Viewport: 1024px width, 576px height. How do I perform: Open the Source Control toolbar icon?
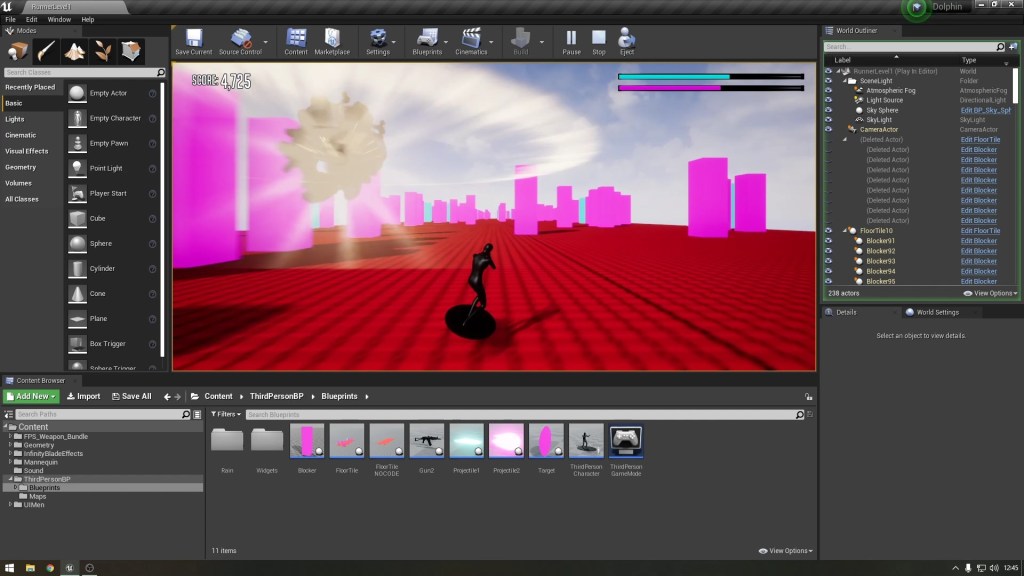pos(240,39)
